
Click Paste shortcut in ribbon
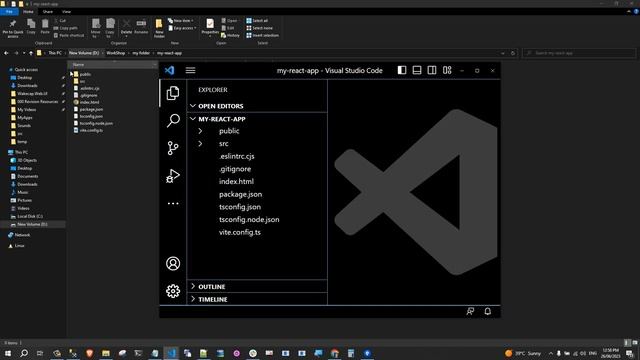point(69,36)
